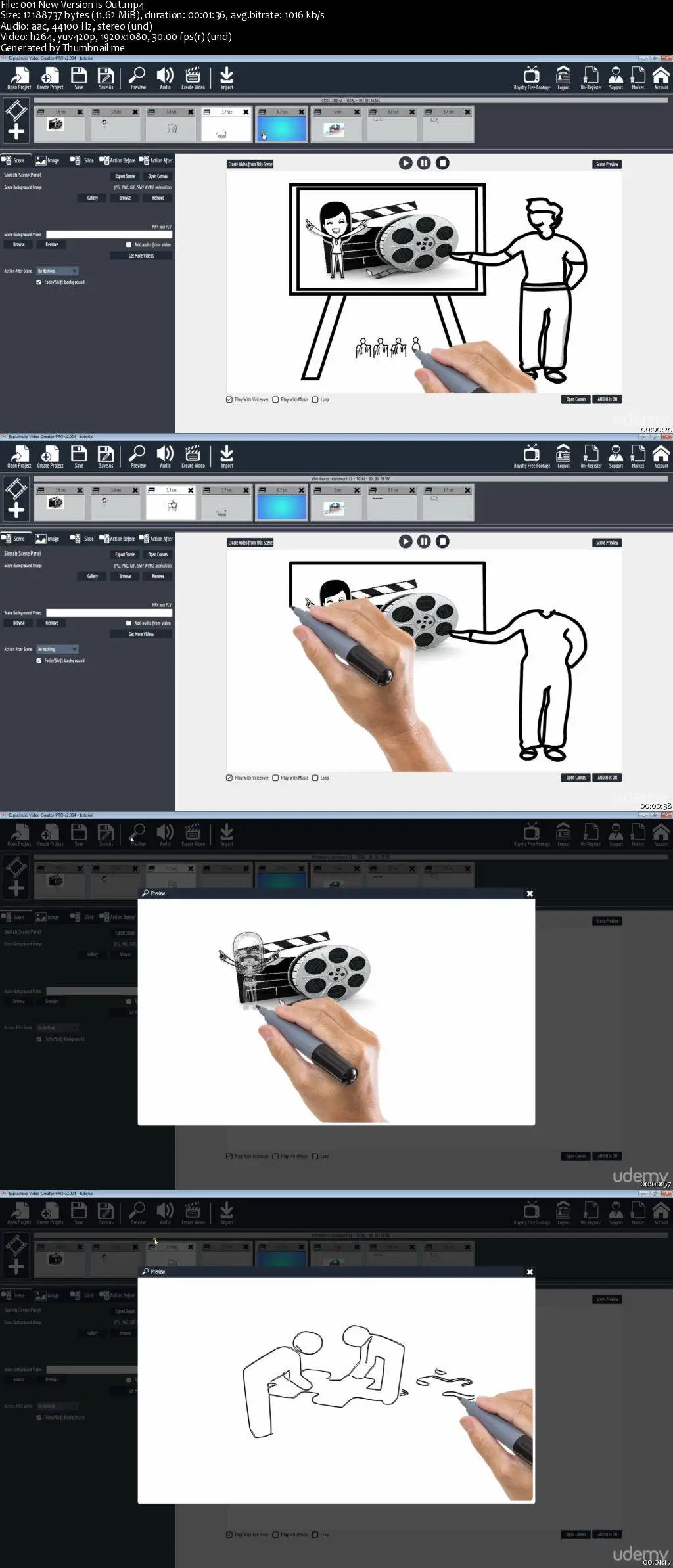This screenshot has width=673, height=1568.
Task: Click Scene Preview button in the 00:00:38 frame
Action: [607, 543]
